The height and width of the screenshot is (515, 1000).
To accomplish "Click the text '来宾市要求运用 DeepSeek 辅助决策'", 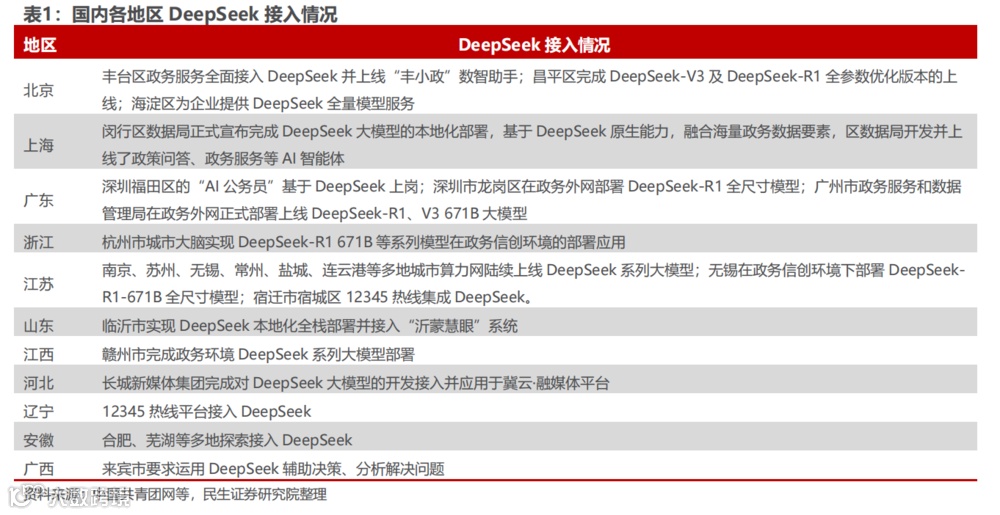I will tap(222, 469).
